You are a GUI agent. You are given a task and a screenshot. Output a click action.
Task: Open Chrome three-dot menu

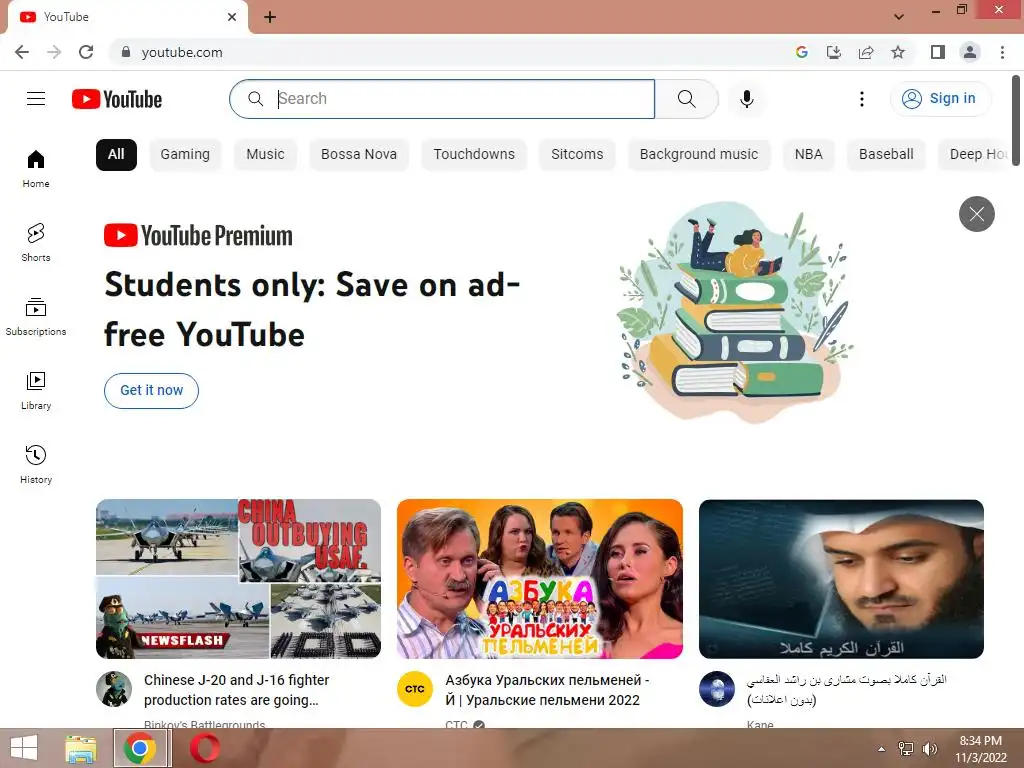[1002, 52]
